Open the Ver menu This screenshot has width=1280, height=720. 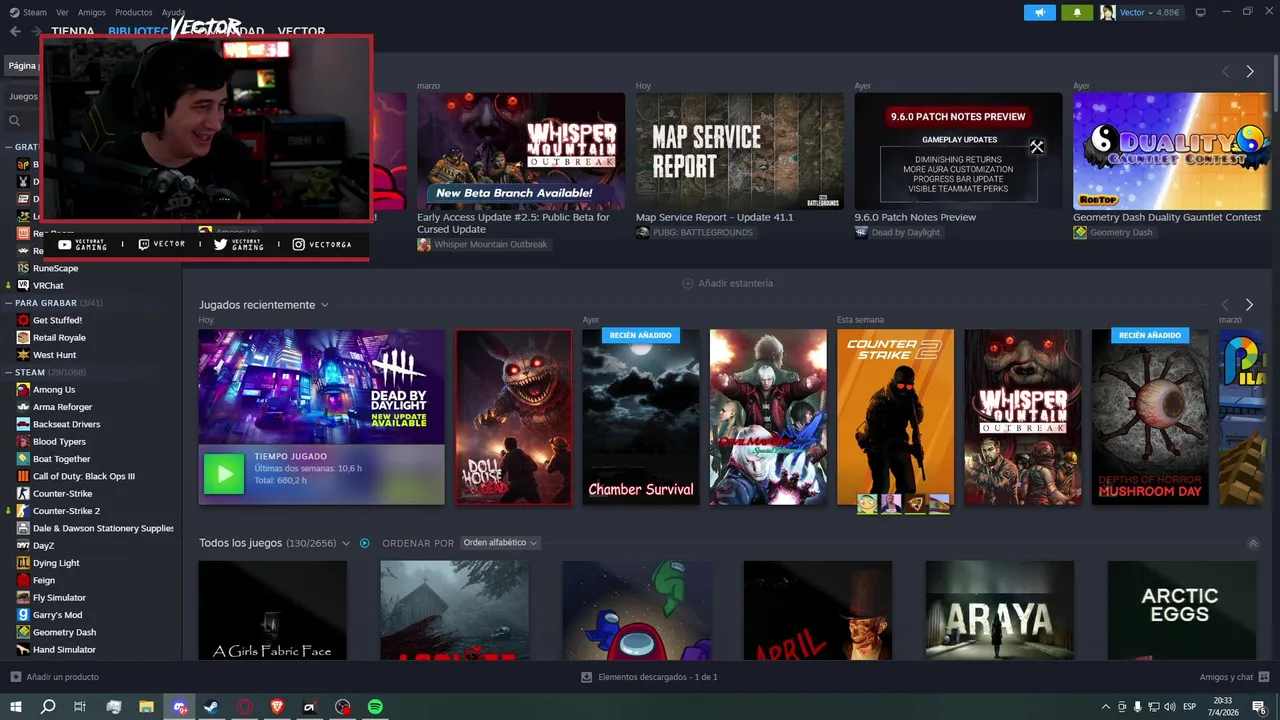tap(63, 12)
